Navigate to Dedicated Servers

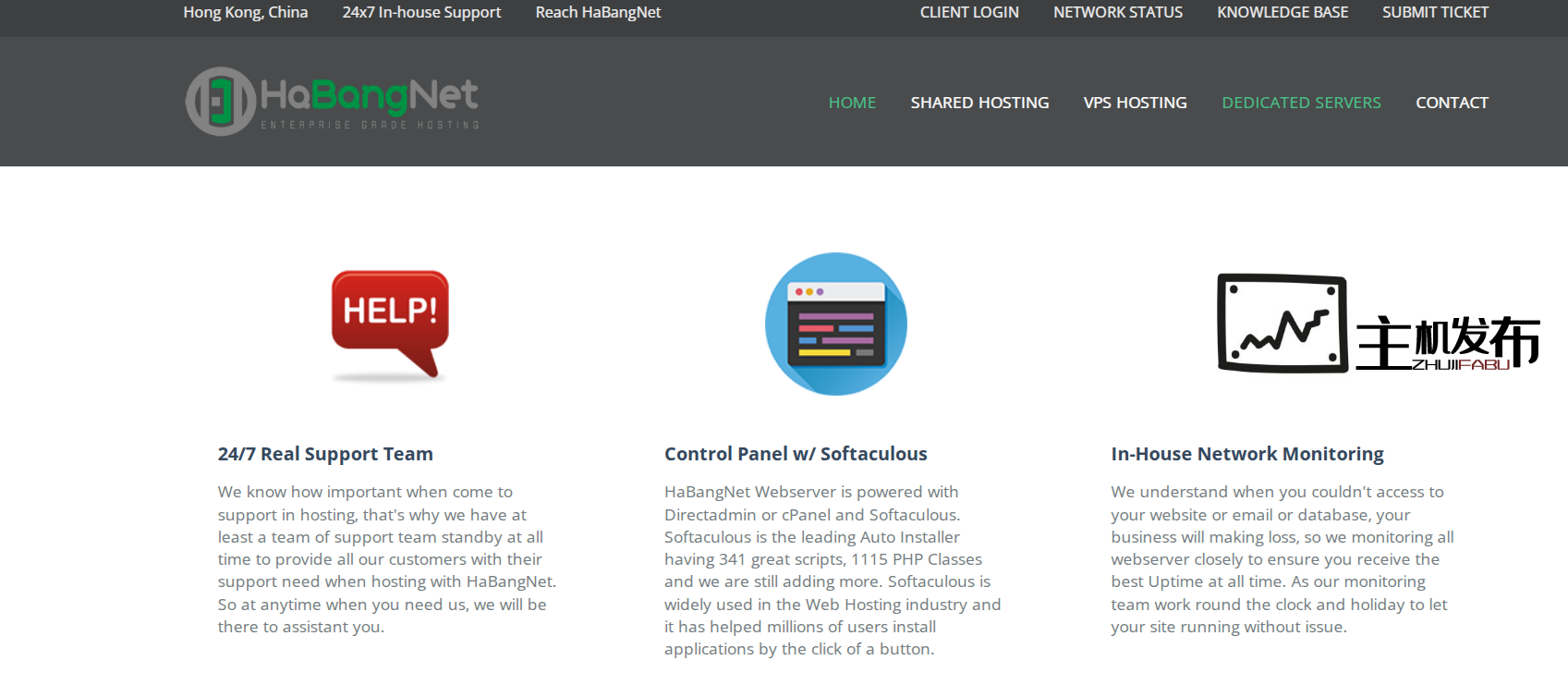point(1301,103)
